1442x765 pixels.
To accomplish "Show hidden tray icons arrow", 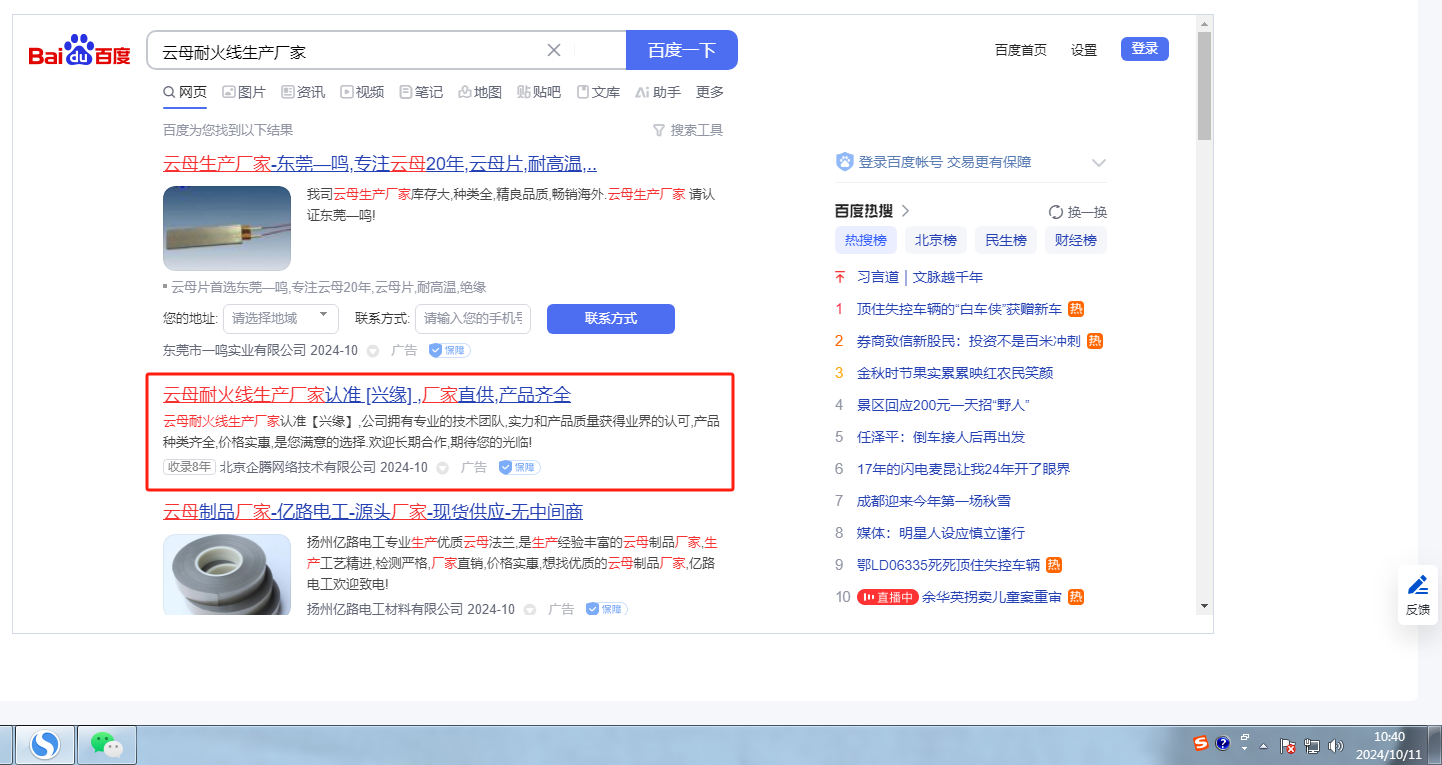I will 1263,747.
